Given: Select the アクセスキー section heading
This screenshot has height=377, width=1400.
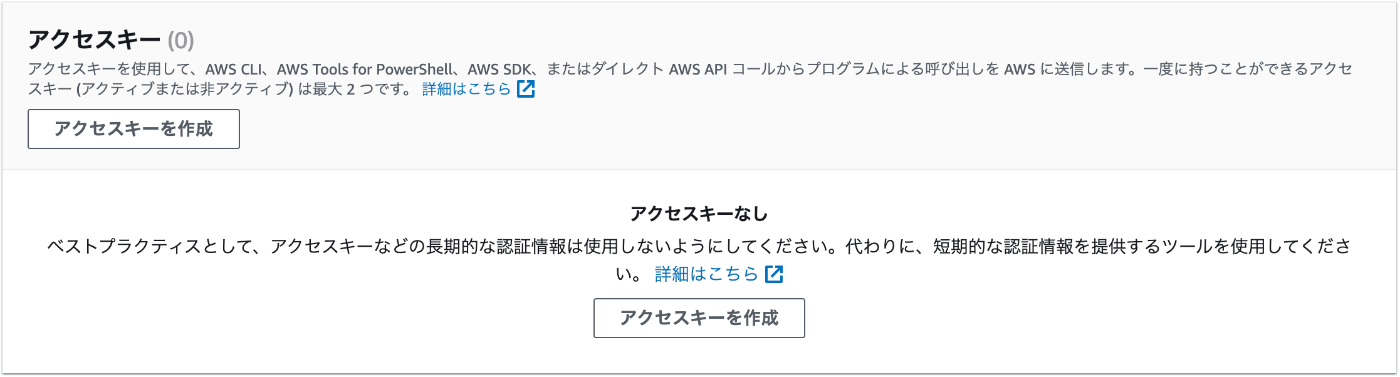Looking at the screenshot, I should (x=95, y=40).
